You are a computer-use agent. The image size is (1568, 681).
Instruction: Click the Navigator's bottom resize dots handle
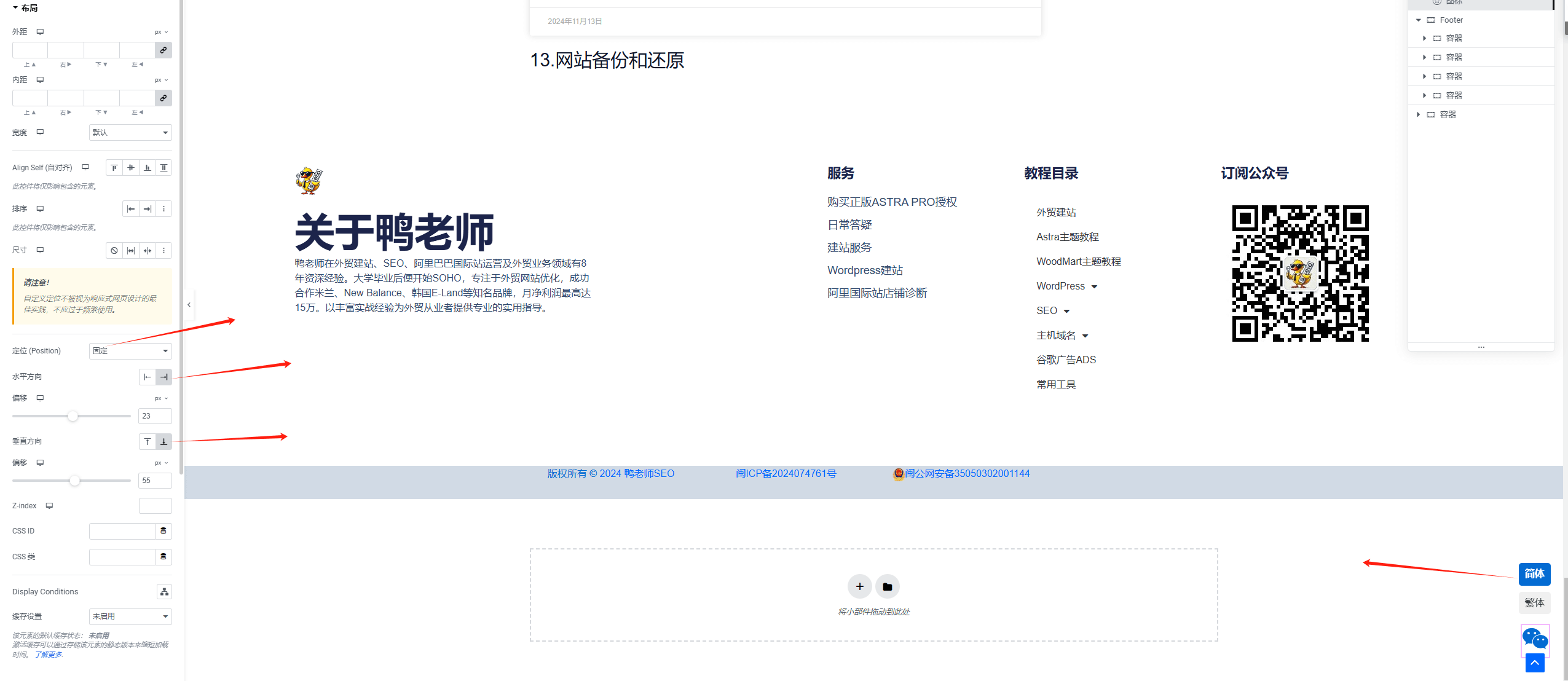[1481, 347]
